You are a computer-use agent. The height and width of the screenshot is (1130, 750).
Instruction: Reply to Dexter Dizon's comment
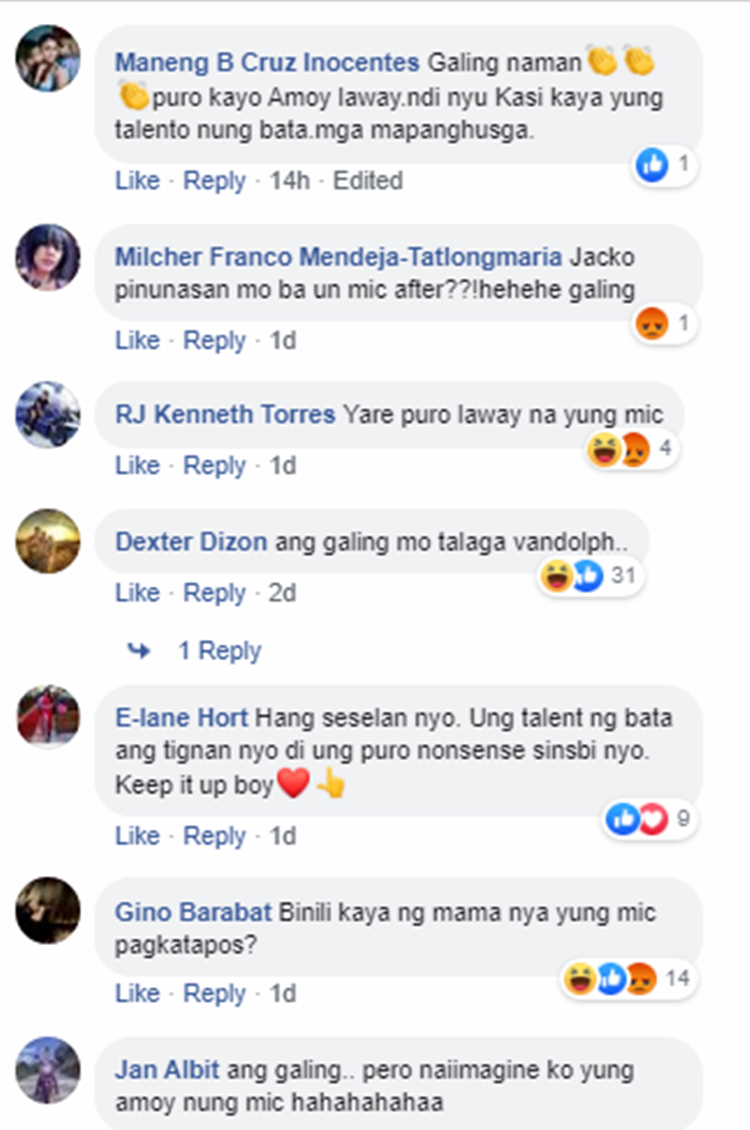pos(214,593)
